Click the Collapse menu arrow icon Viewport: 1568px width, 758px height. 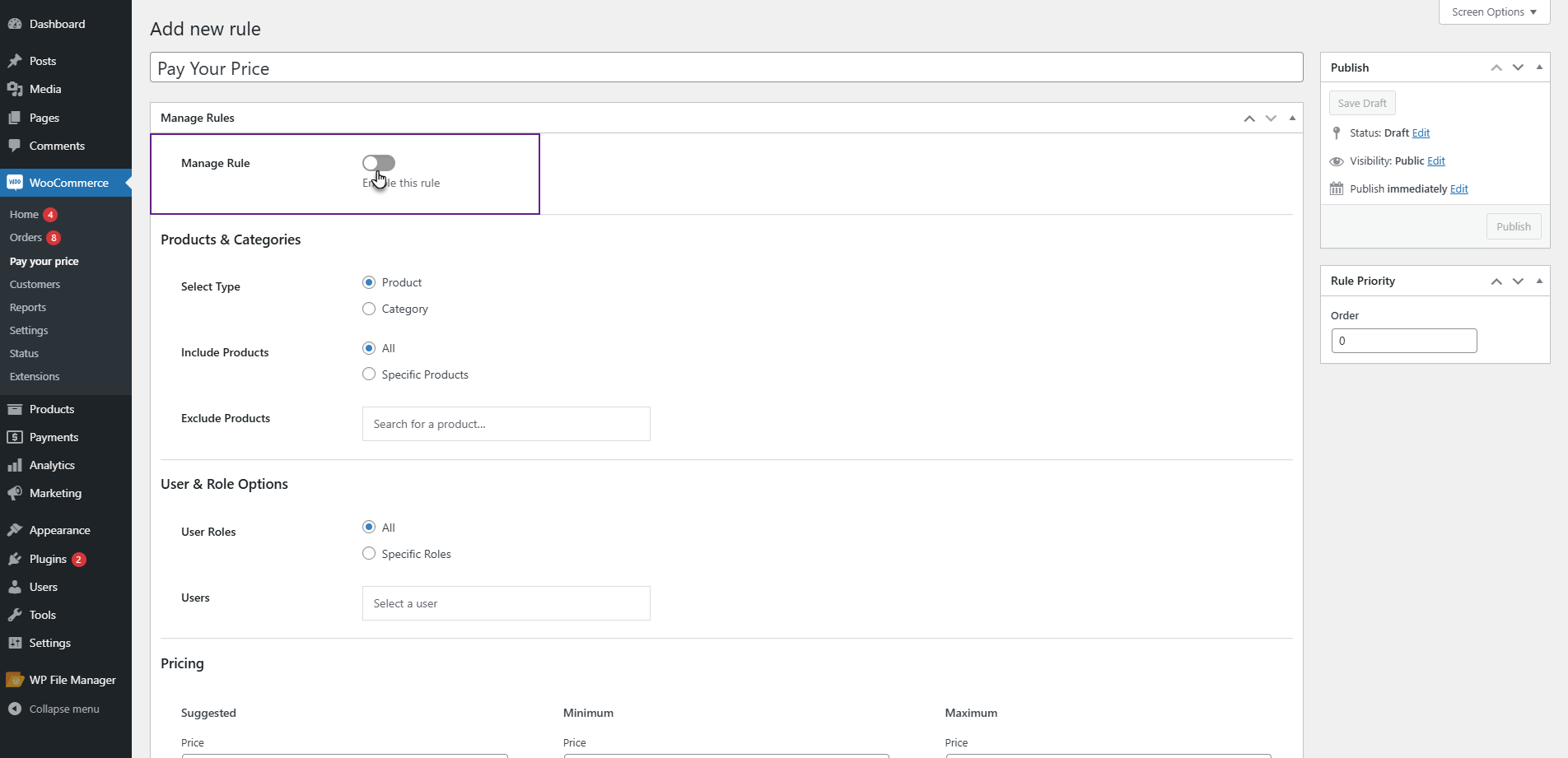click(x=15, y=709)
